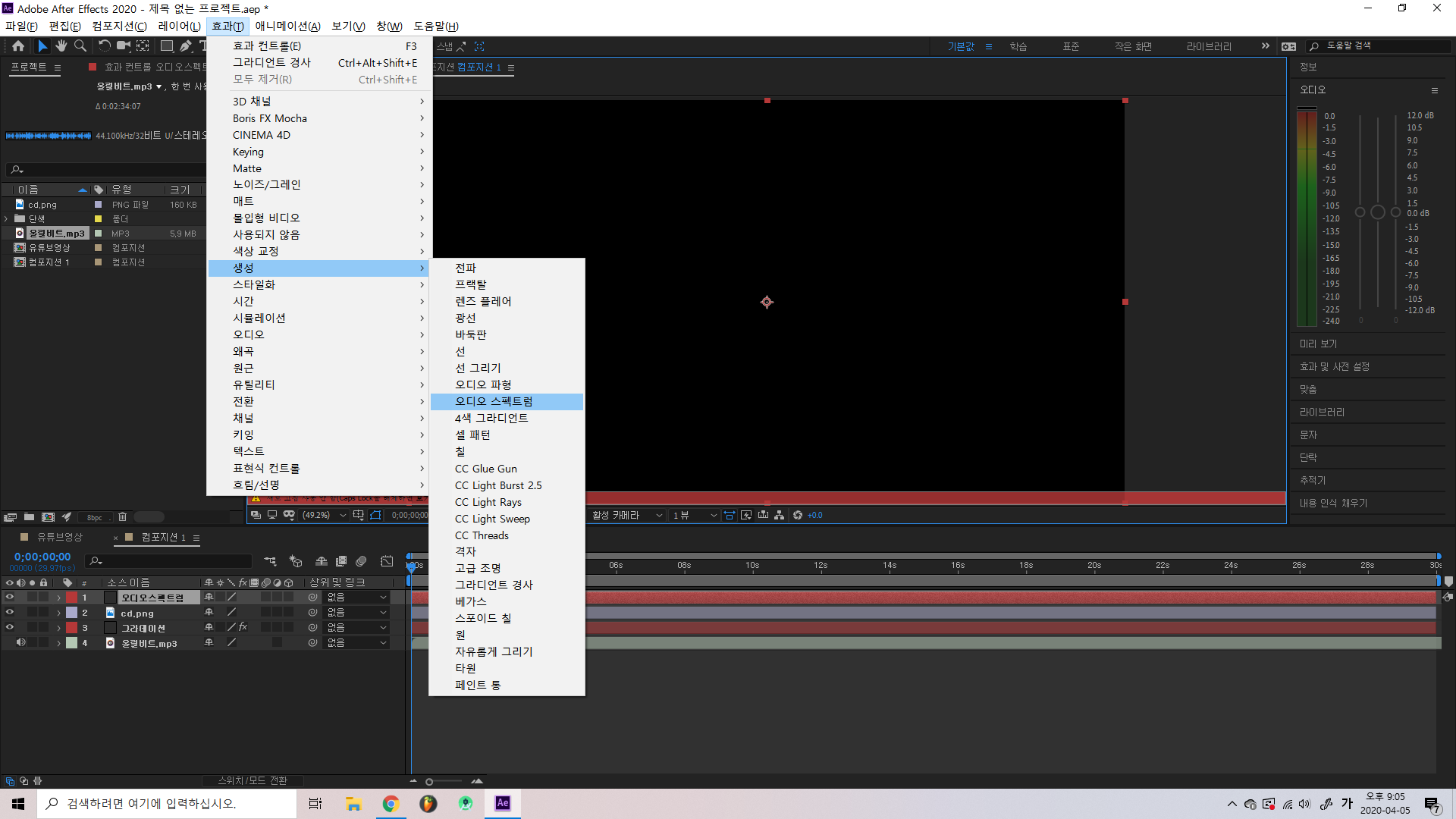Create a new folder in project panel
This screenshot has width=1456, height=819.
click(x=29, y=517)
